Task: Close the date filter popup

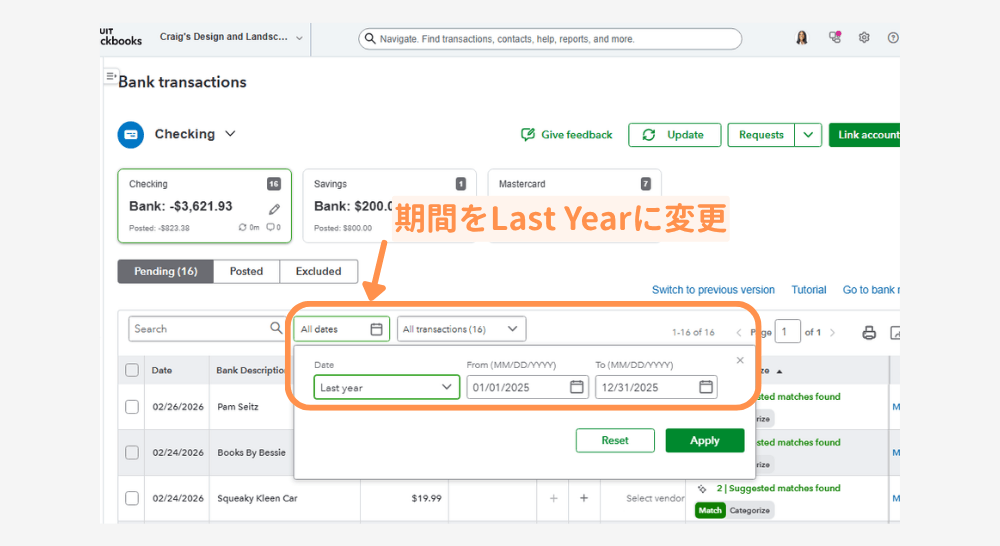Action: point(740,360)
